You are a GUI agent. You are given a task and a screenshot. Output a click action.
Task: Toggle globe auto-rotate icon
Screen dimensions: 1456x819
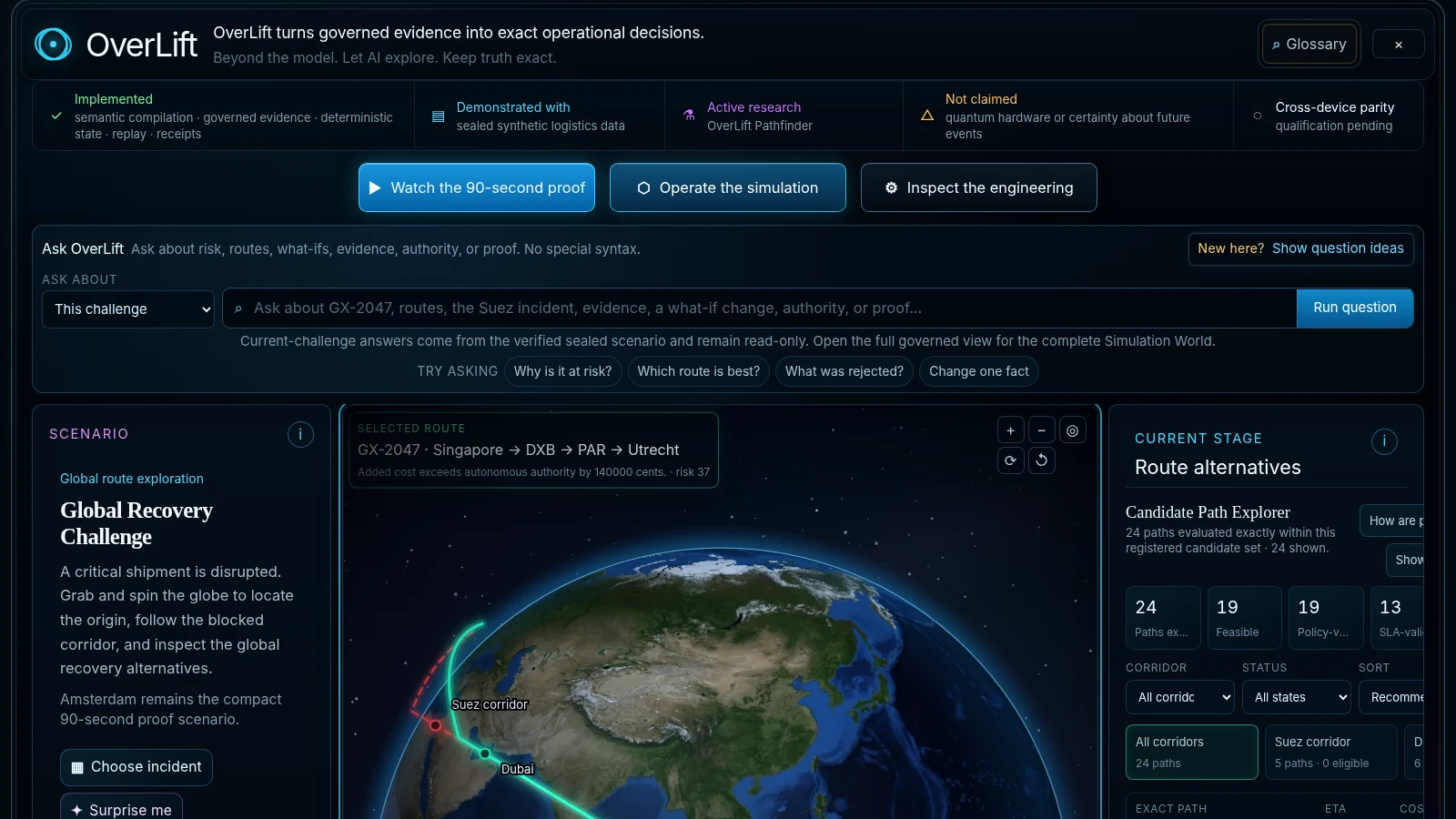(x=1010, y=460)
